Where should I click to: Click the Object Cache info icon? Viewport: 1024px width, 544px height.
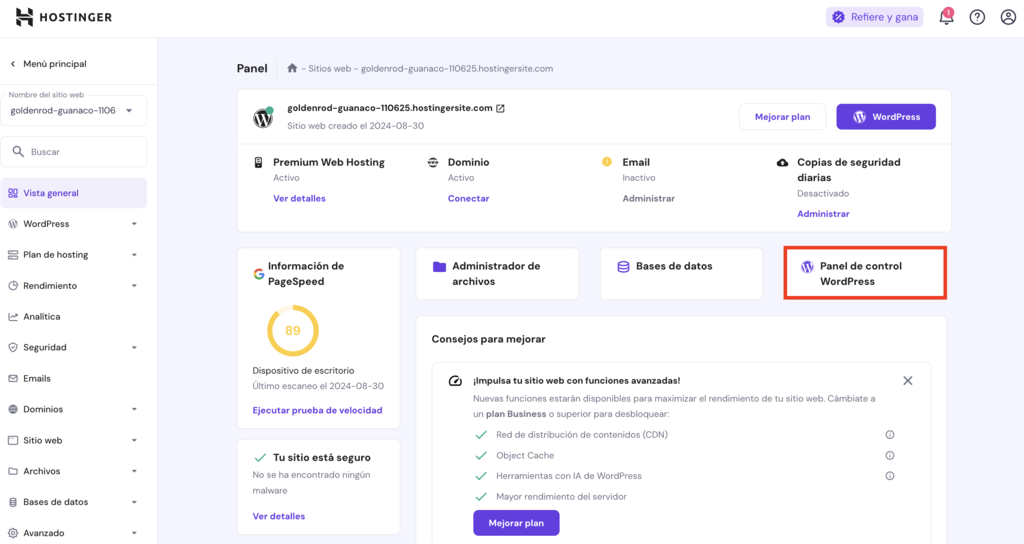(889, 456)
